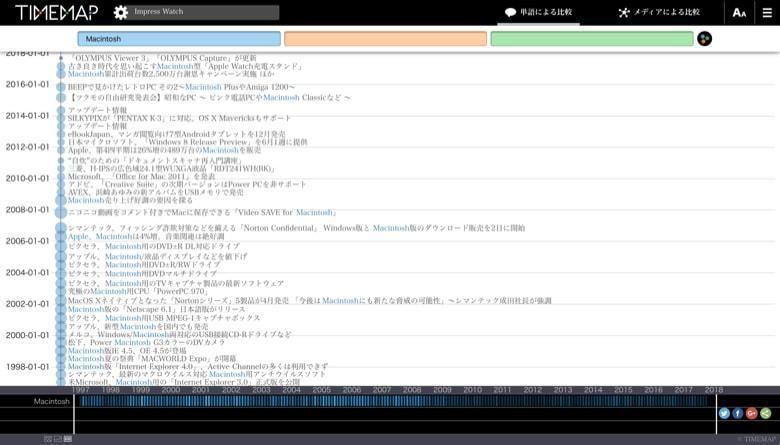
Task: Select the highlighted bottom layout icon
Action: click(68, 439)
